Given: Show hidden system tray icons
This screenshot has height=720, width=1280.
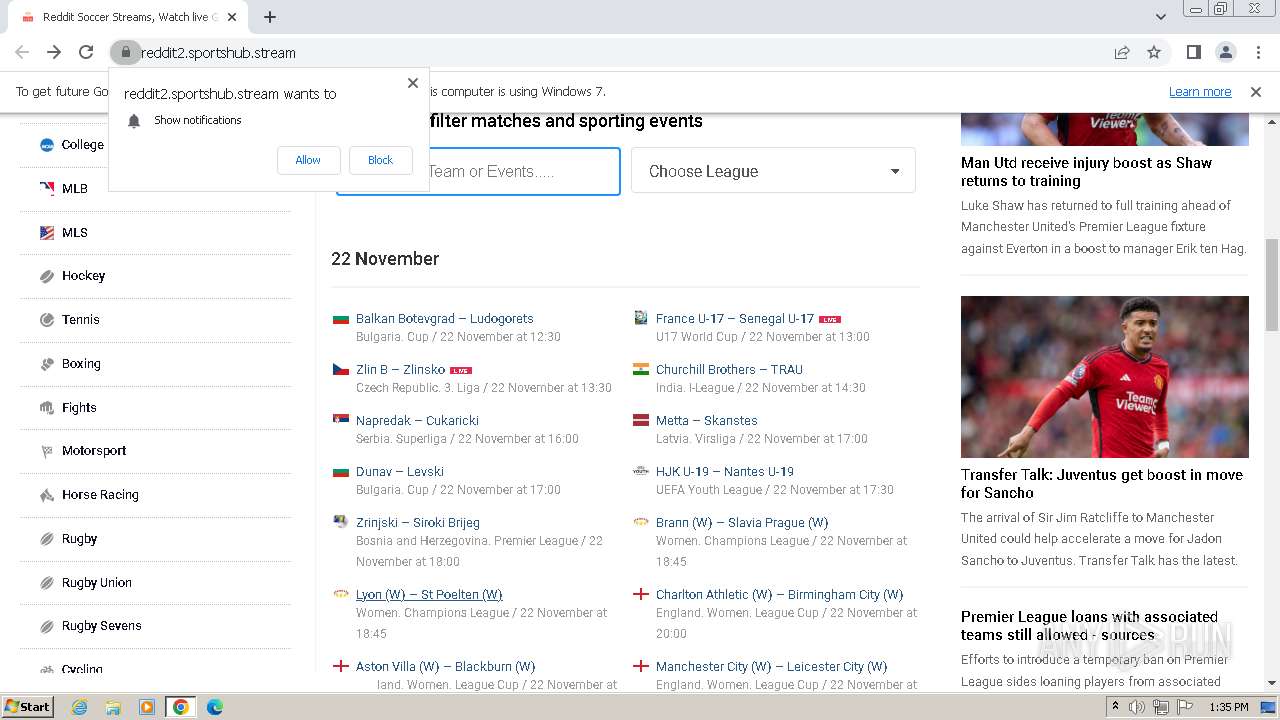Looking at the screenshot, I should click(1115, 707).
